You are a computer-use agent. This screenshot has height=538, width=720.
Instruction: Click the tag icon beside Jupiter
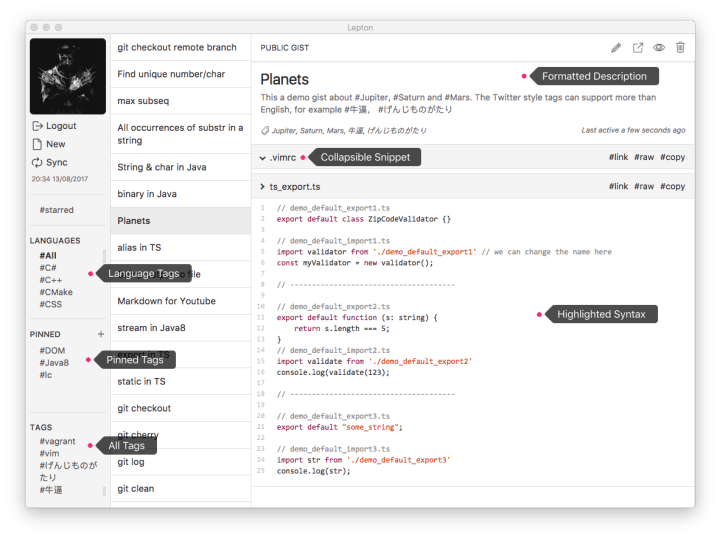tap(265, 131)
